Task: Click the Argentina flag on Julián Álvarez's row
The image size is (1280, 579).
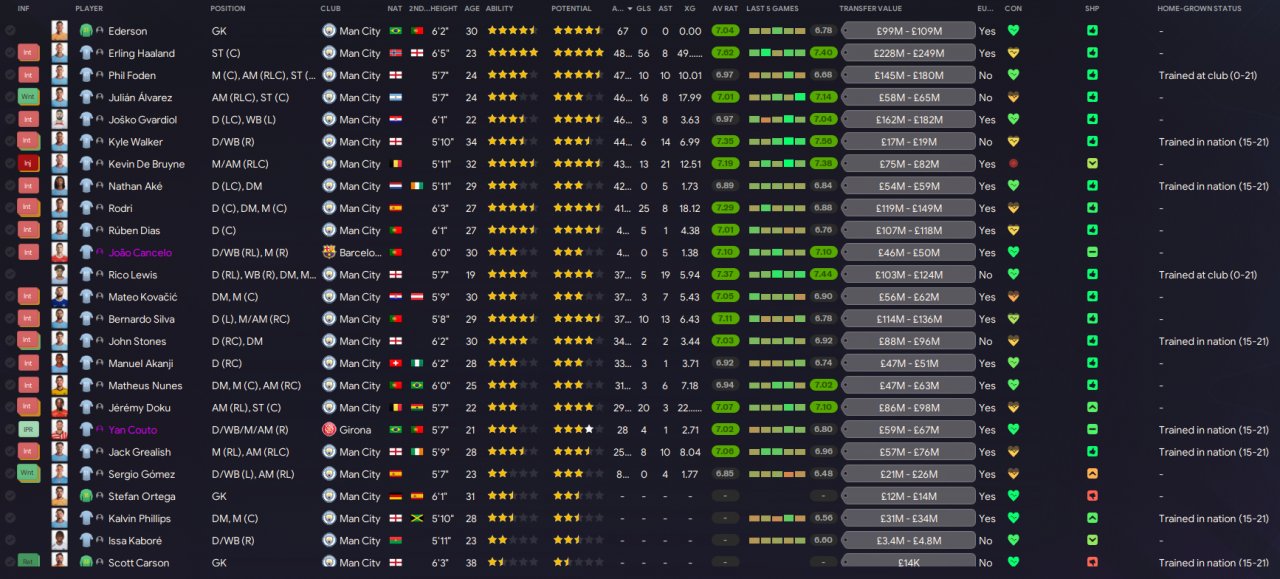Action: (x=395, y=97)
